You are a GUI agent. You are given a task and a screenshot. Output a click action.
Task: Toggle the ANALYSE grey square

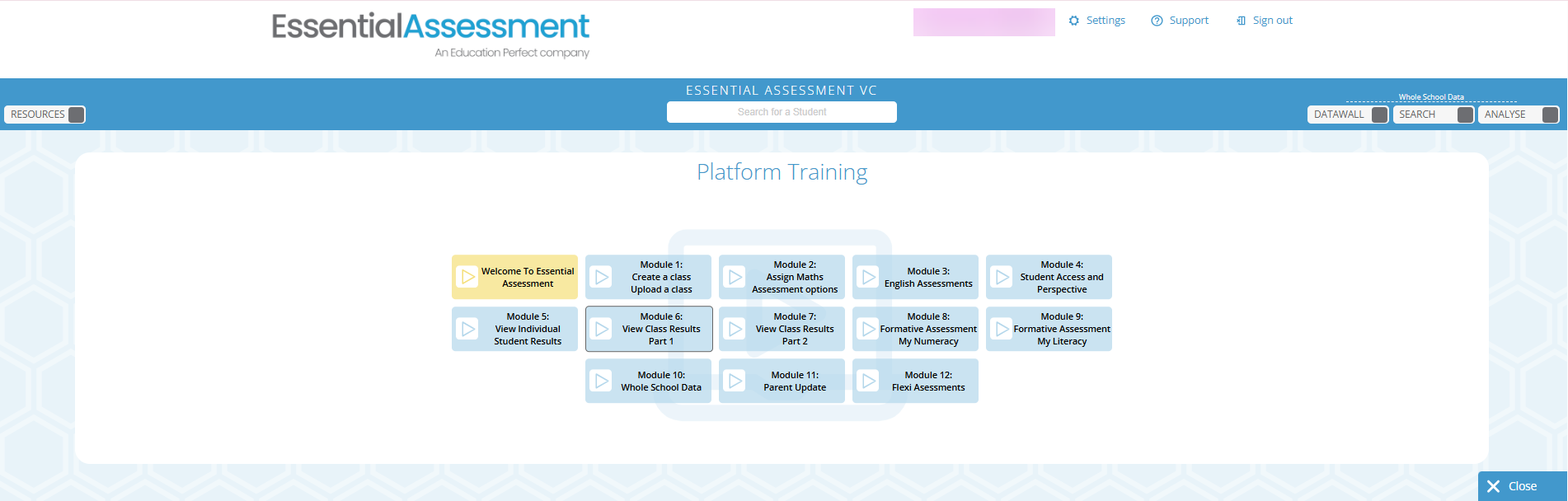1550,115
